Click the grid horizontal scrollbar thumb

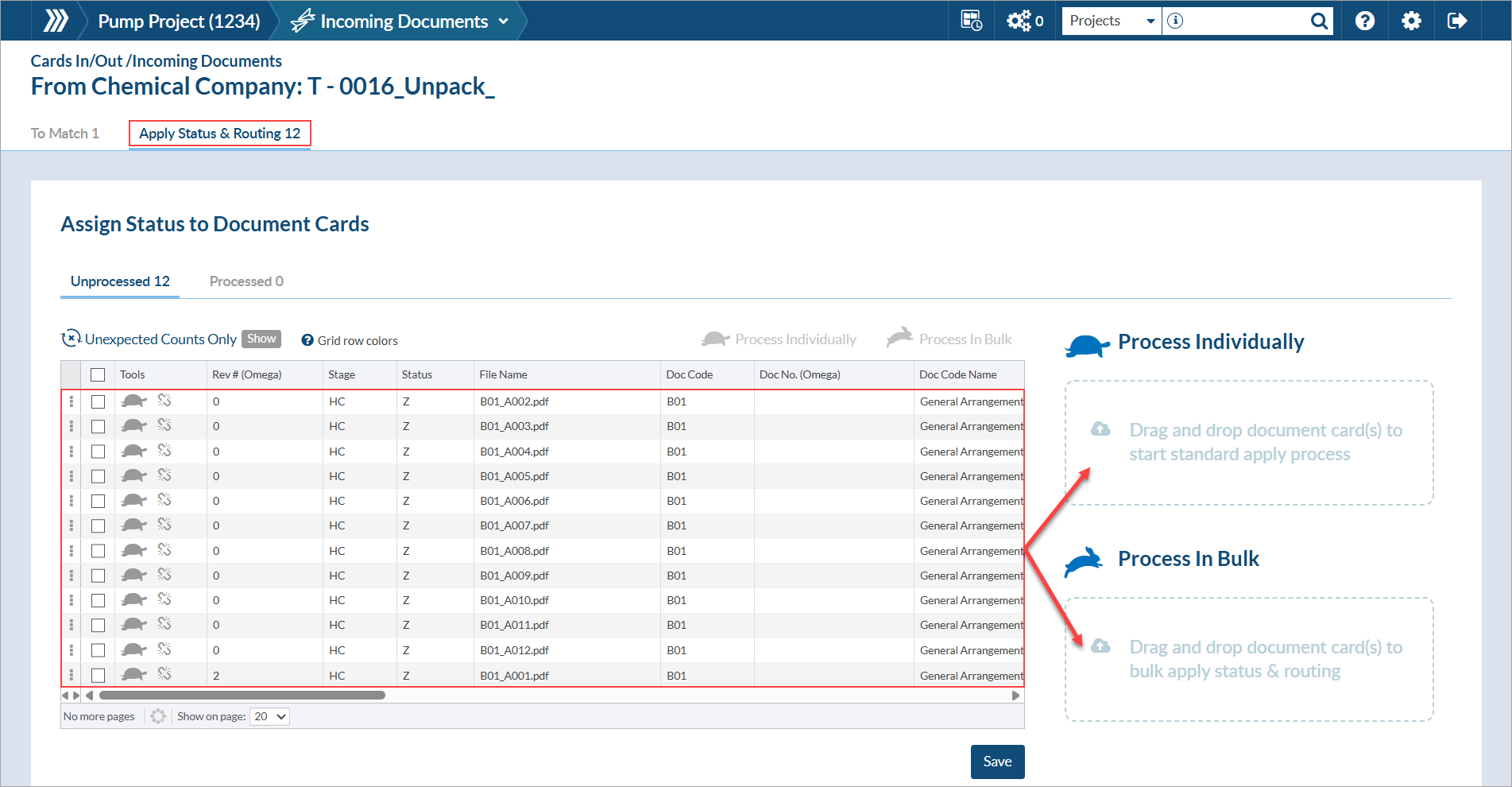click(242, 696)
